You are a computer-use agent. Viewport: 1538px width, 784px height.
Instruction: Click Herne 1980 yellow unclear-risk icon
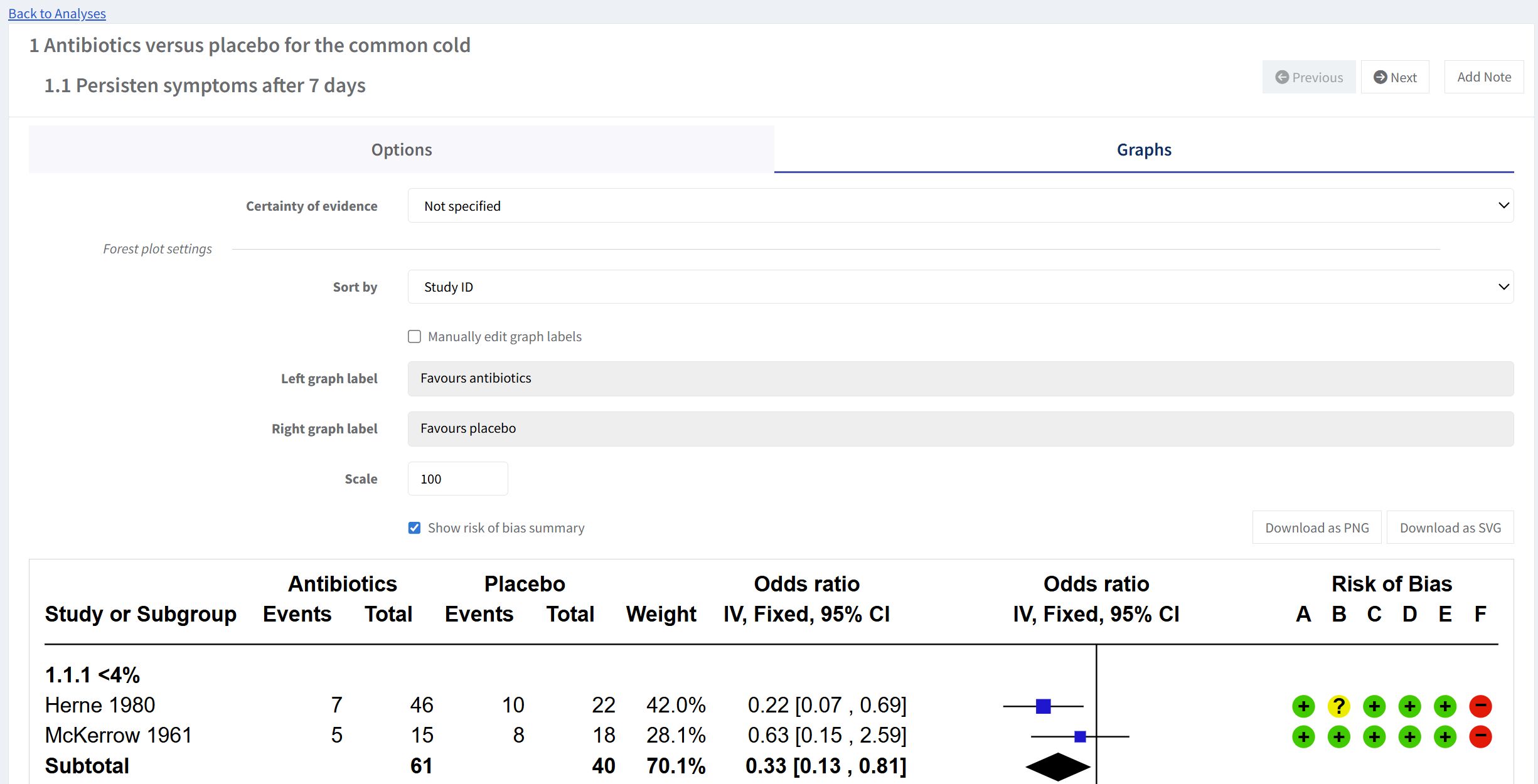[x=1338, y=706]
